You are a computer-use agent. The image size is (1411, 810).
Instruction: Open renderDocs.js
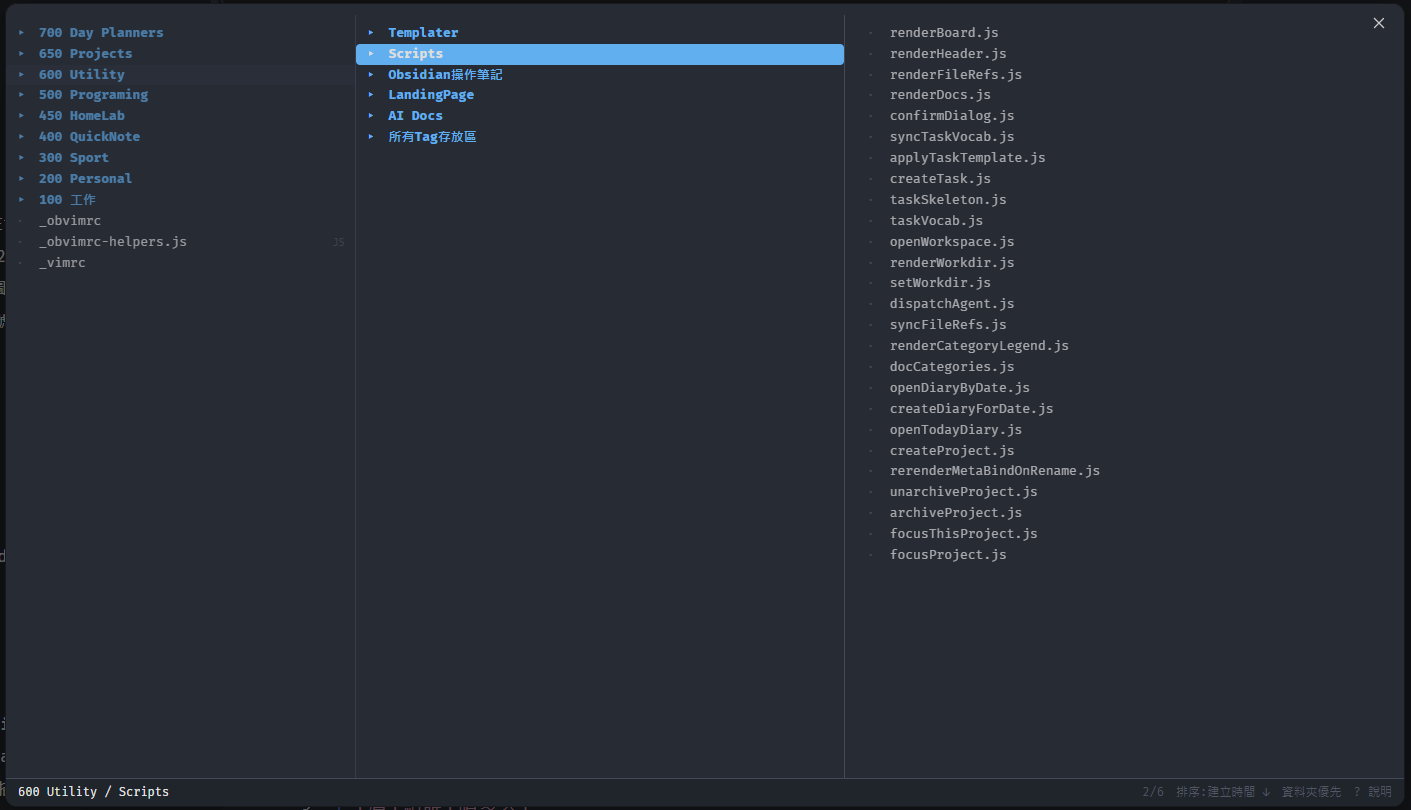coord(940,95)
